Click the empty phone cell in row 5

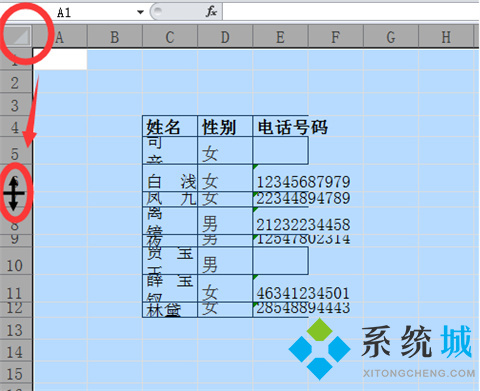tap(281, 150)
